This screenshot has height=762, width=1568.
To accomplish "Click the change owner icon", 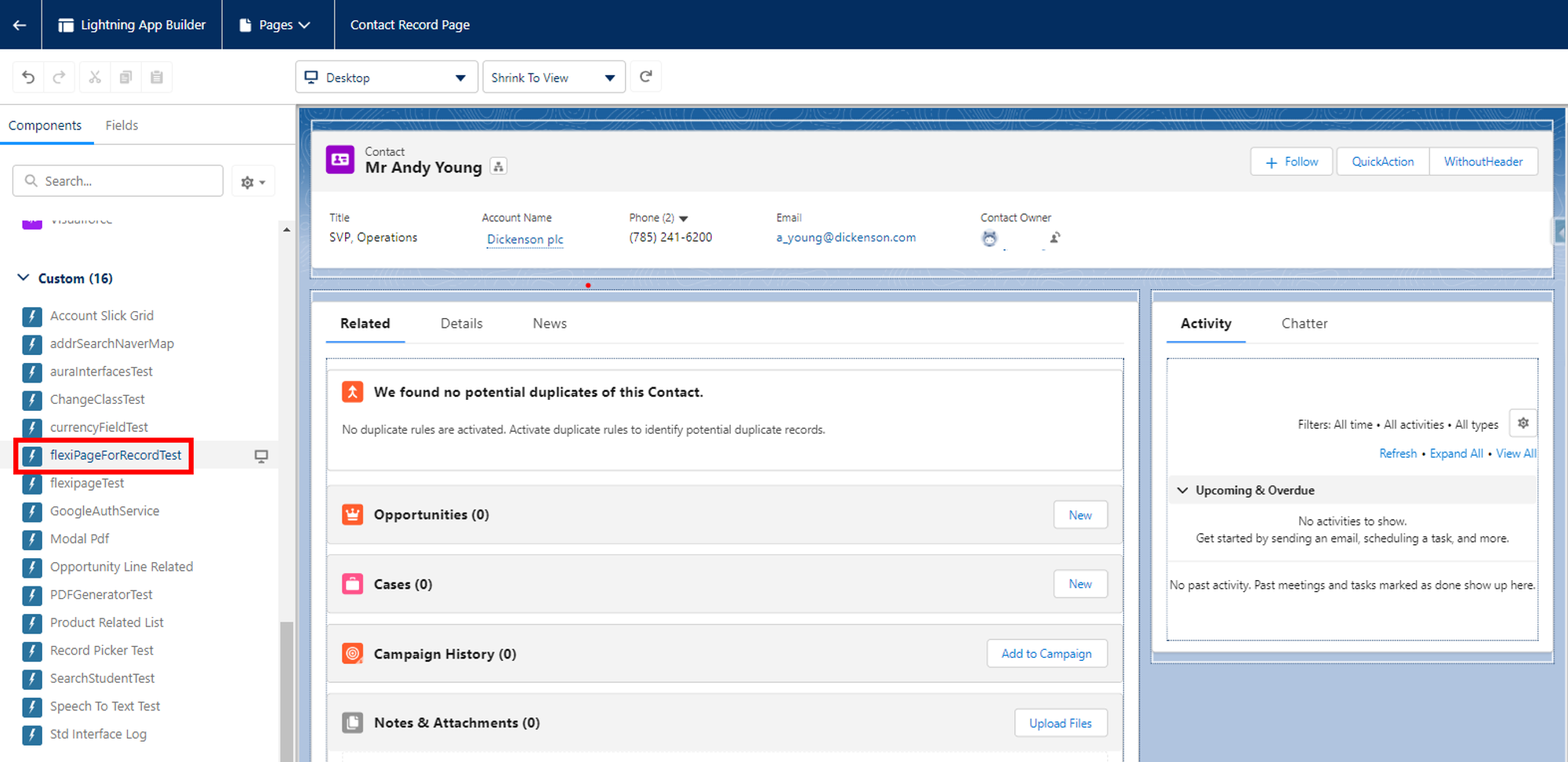I will coord(1055,238).
